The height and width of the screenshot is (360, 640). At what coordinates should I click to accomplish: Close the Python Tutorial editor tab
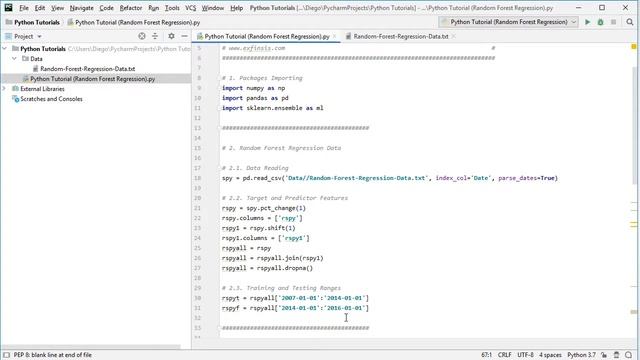tap(335, 36)
